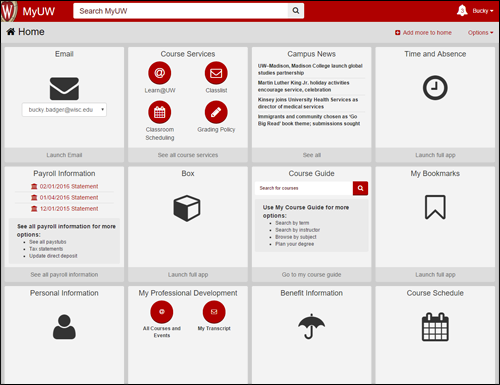Open the 12/01/2015 Statement
500x385 pixels.
(x=69, y=209)
